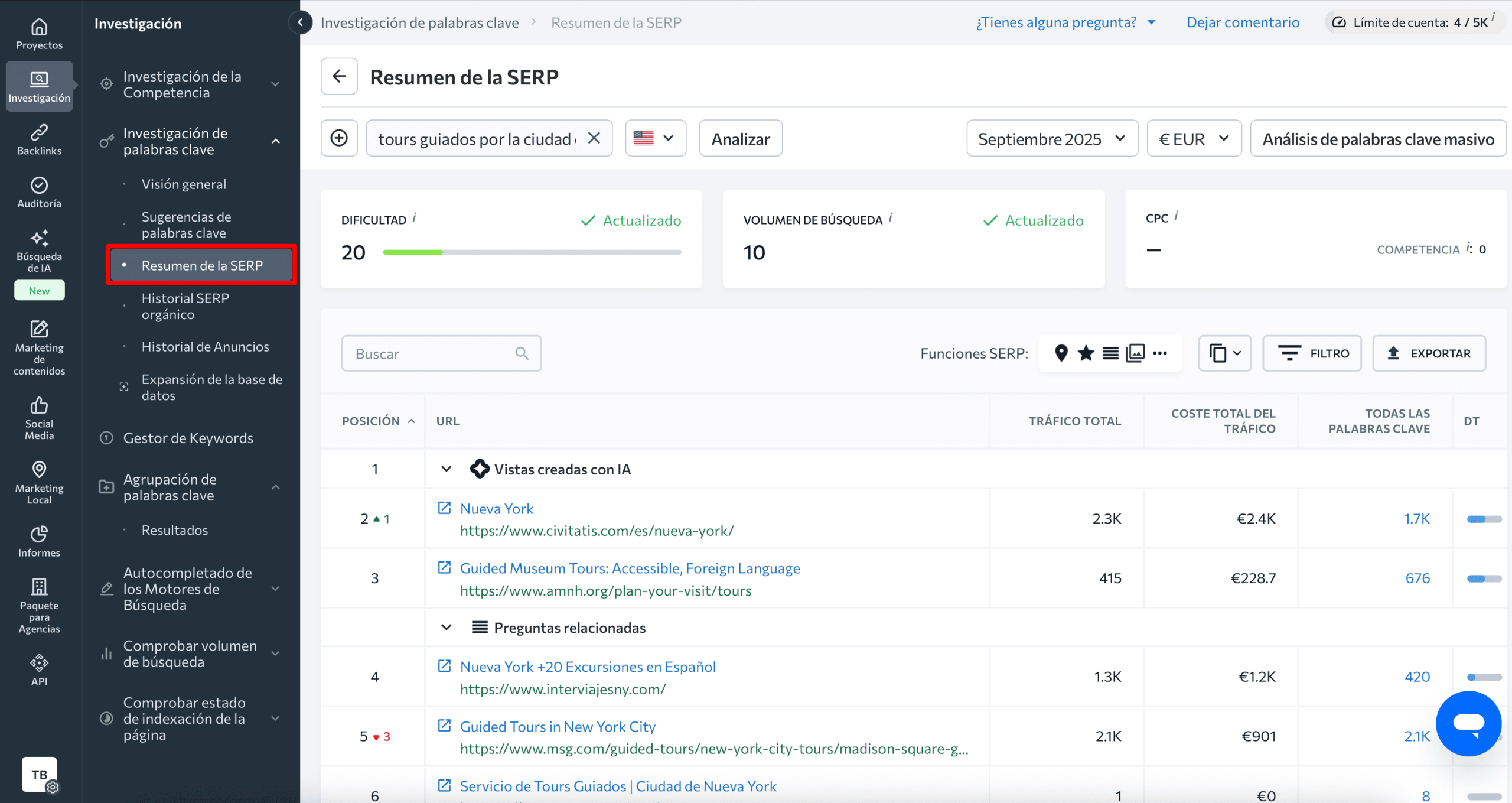Click the back arrow beside Resumen de la SERP
The height and width of the screenshot is (803, 1512).
[339, 76]
